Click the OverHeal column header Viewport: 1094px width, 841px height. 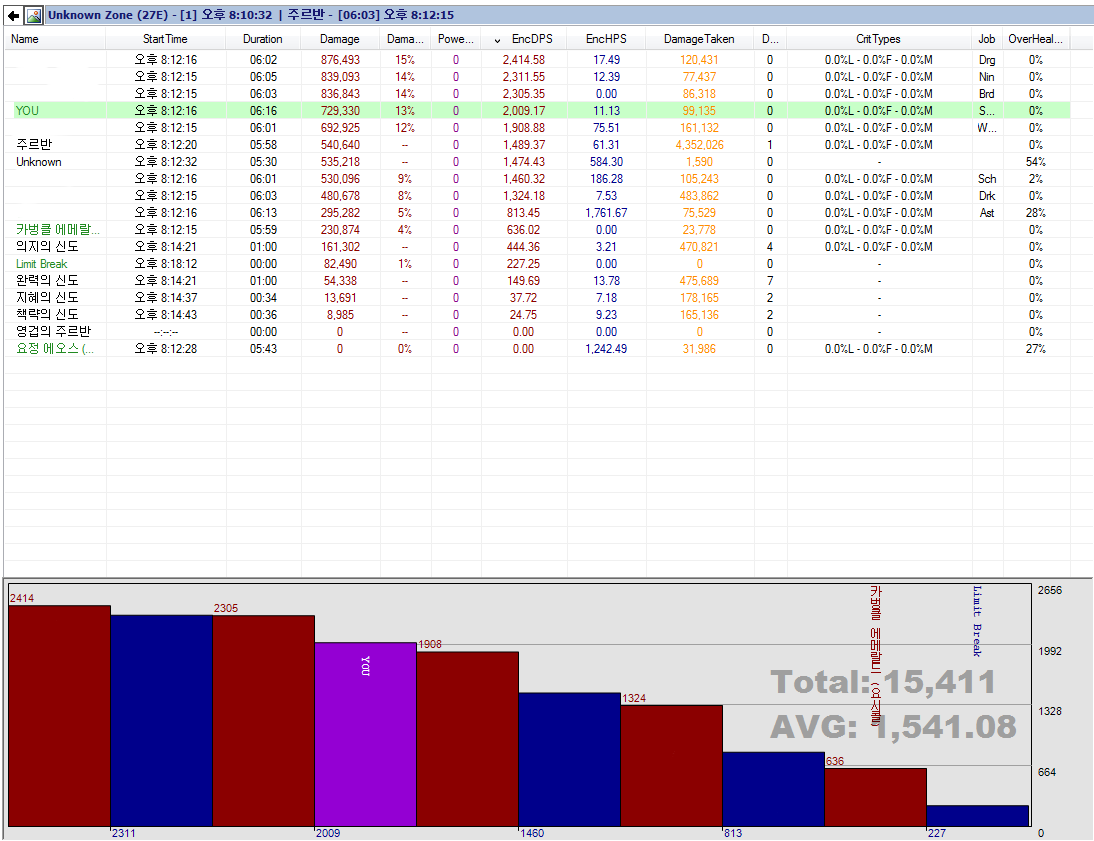[x=1035, y=39]
